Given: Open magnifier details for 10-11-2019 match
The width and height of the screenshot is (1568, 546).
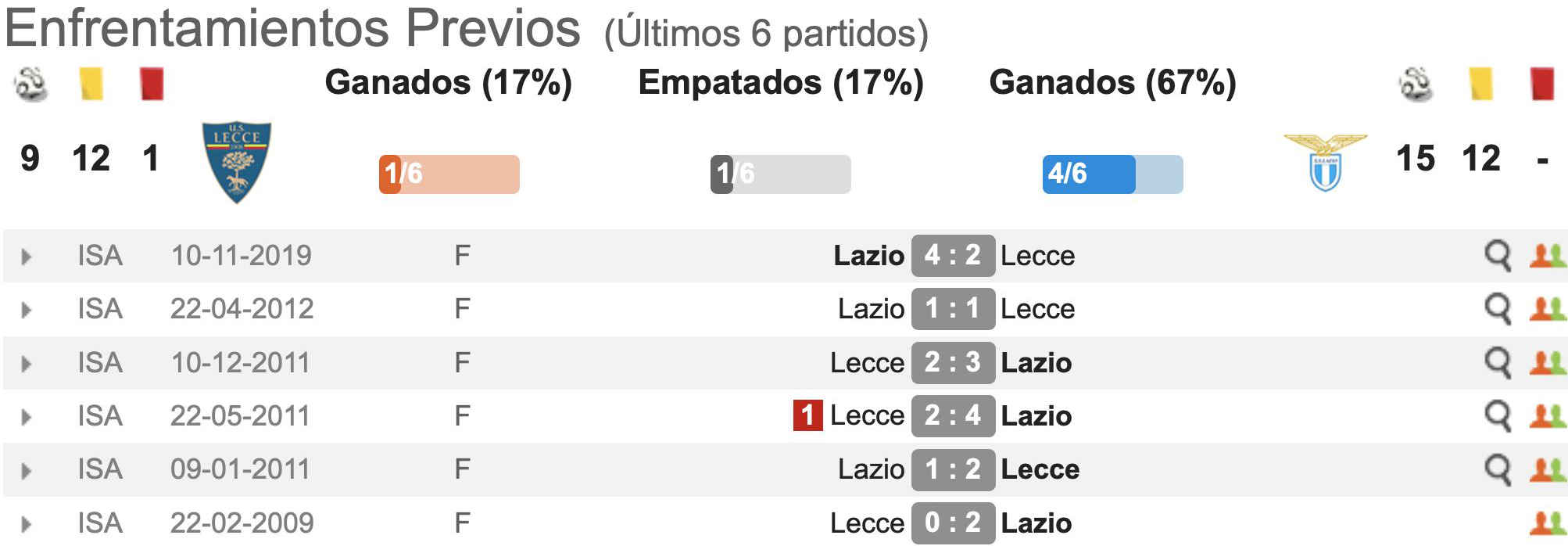Looking at the screenshot, I should click(1498, 256).
